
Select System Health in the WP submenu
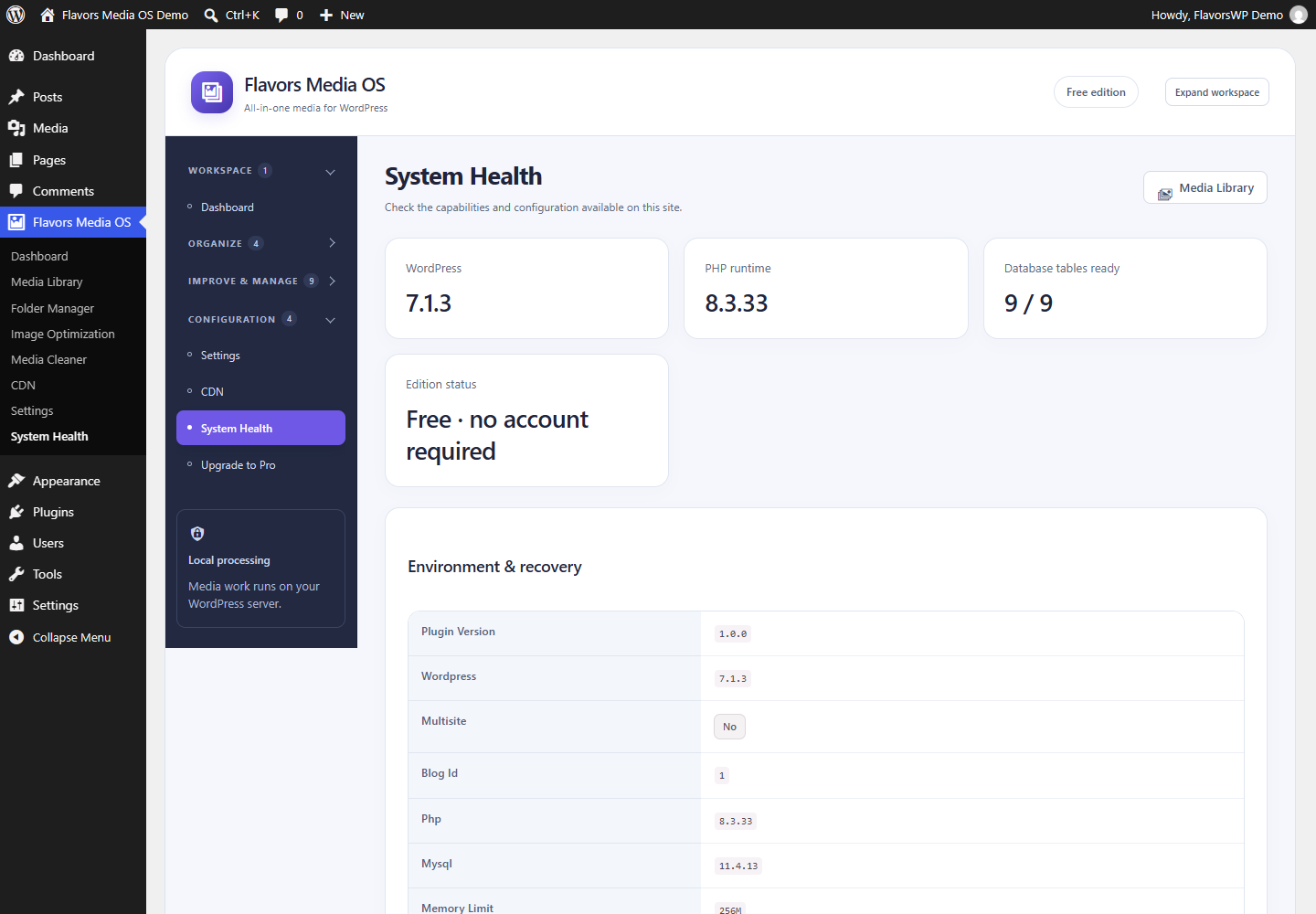click(x=49, y=437)
